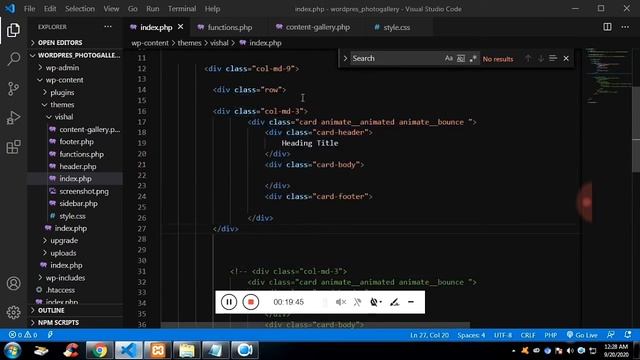
Task: Select the recorder annotation pen tool
Action: (x=394, y=302)
